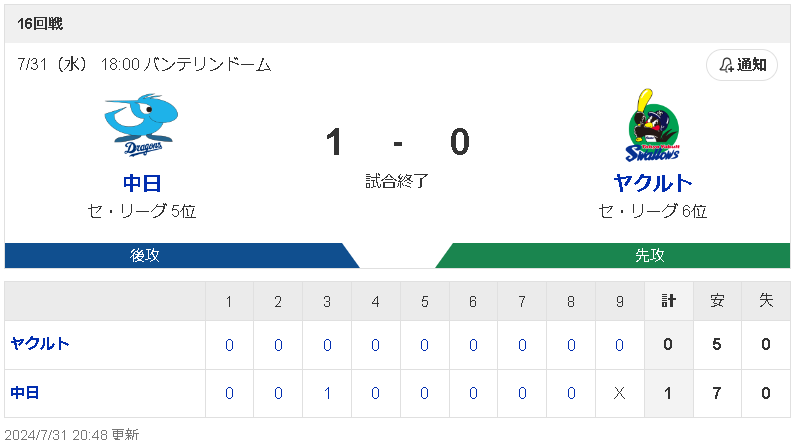The height and width of the screenshot is (440, 791).
Task: Click the 先攻 green banner
Action: [612, 255]
